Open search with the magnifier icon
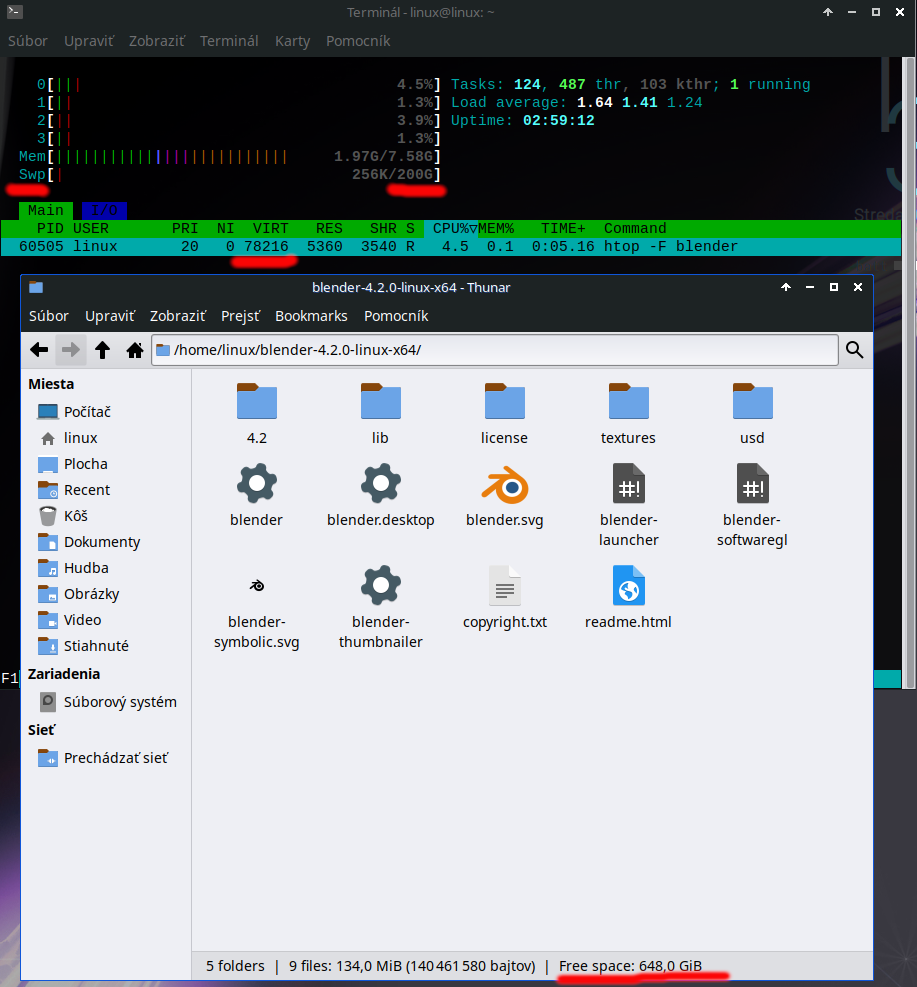917x987 pixels. tap(854, 350)
